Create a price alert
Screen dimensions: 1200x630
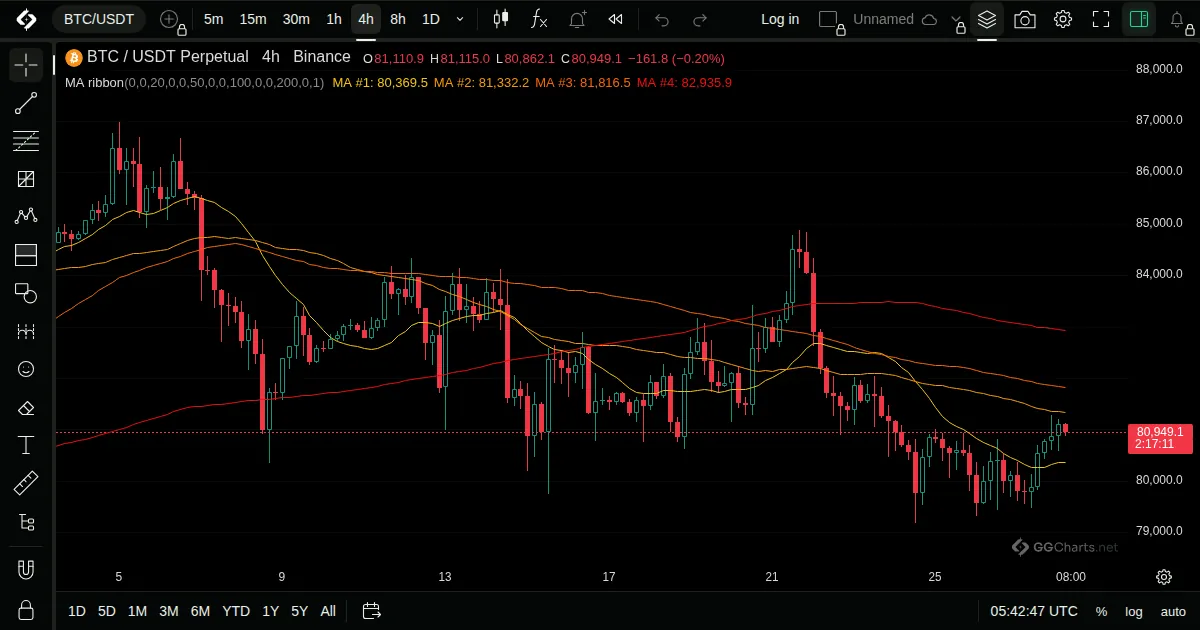[578, 19]
